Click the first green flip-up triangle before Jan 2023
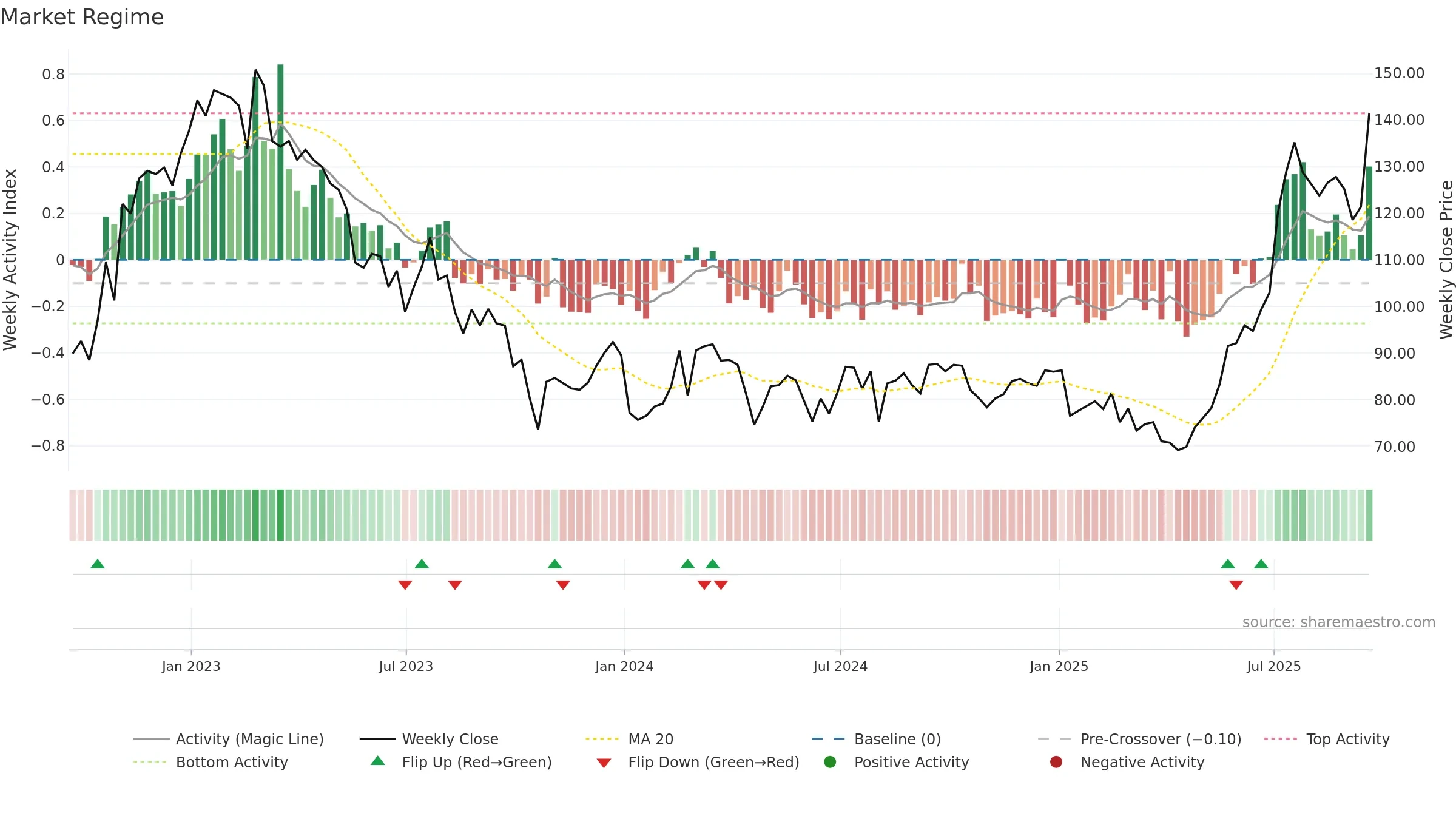The height and width of the screenshot is (819, 1456). [98, 564]
